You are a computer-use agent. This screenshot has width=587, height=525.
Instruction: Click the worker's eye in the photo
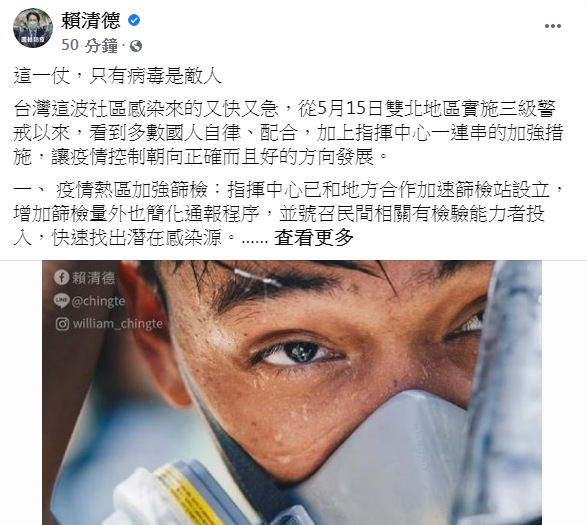[299, 352]
